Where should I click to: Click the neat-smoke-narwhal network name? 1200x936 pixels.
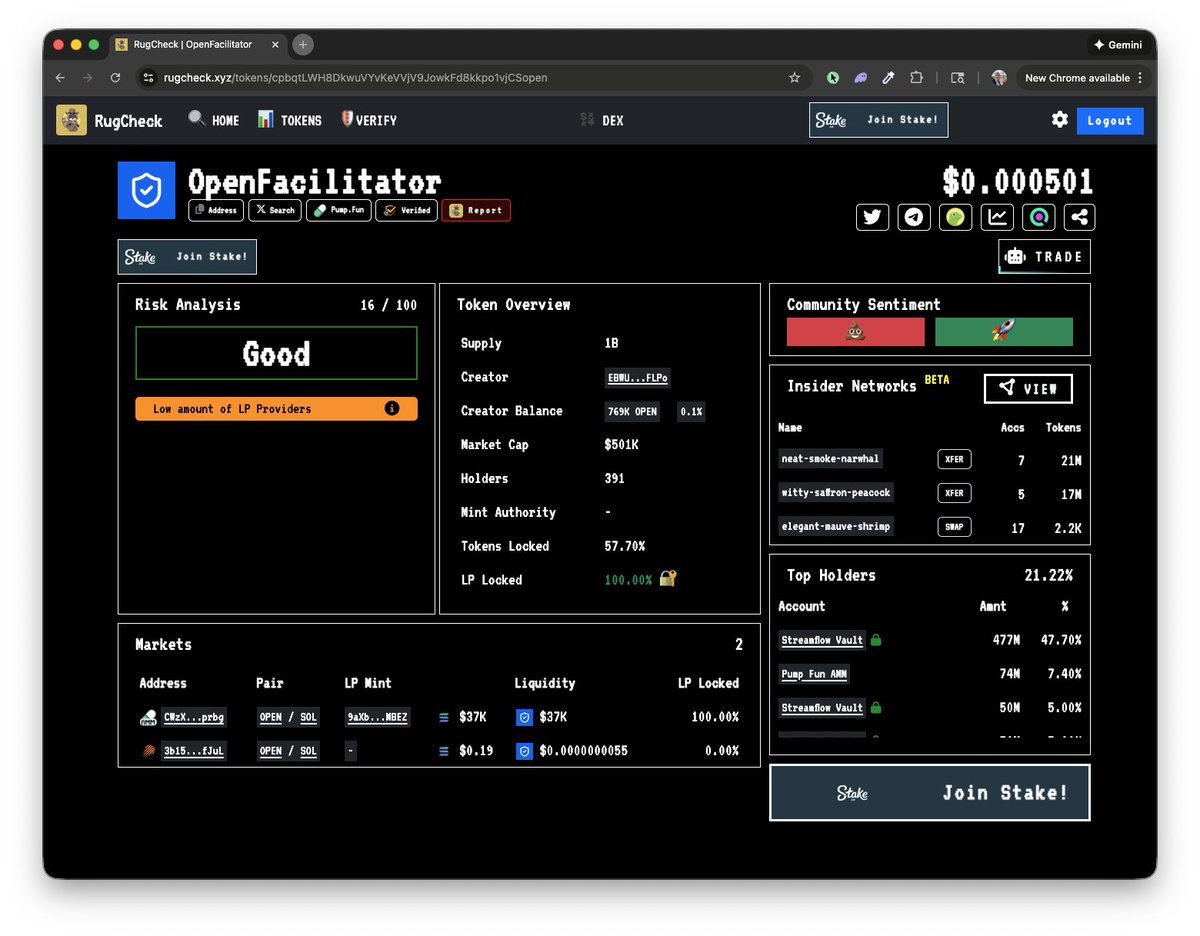coord(830,458)
